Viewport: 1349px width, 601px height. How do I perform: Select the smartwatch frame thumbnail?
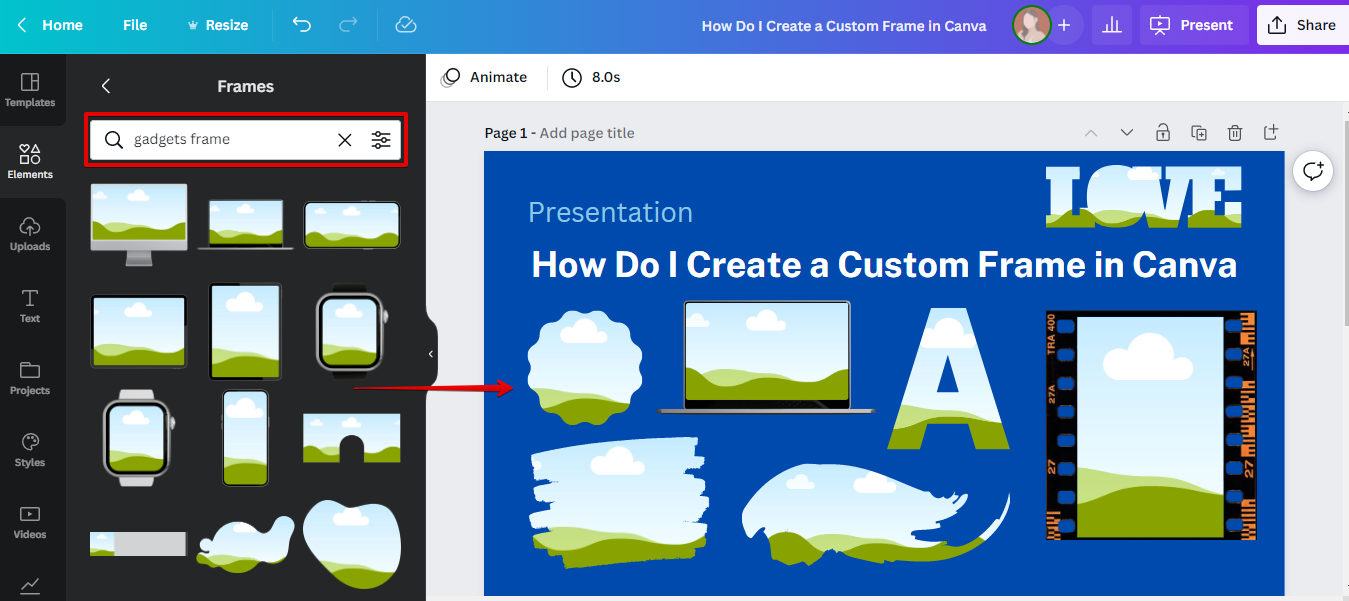click(351, 331)
